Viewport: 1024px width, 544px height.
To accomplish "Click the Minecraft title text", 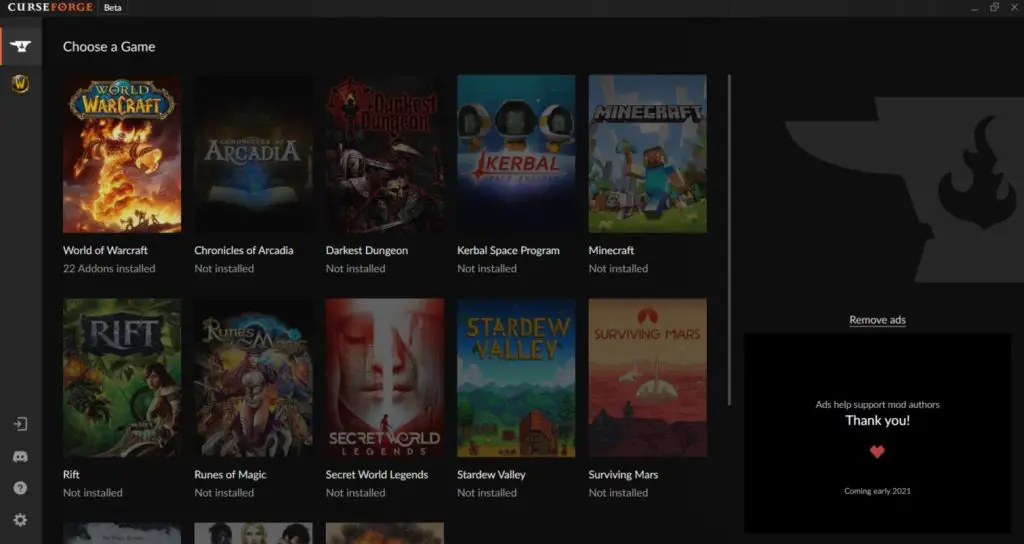I will click(611, 250).
